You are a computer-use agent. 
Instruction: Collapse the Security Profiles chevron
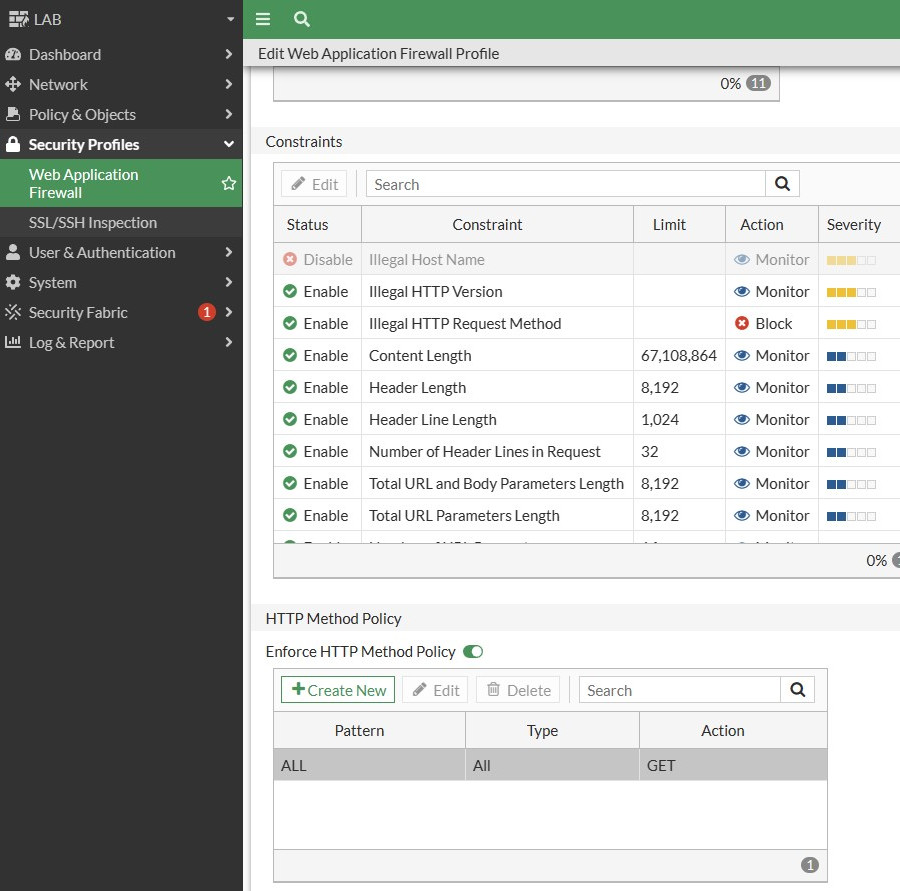[228, 144]
